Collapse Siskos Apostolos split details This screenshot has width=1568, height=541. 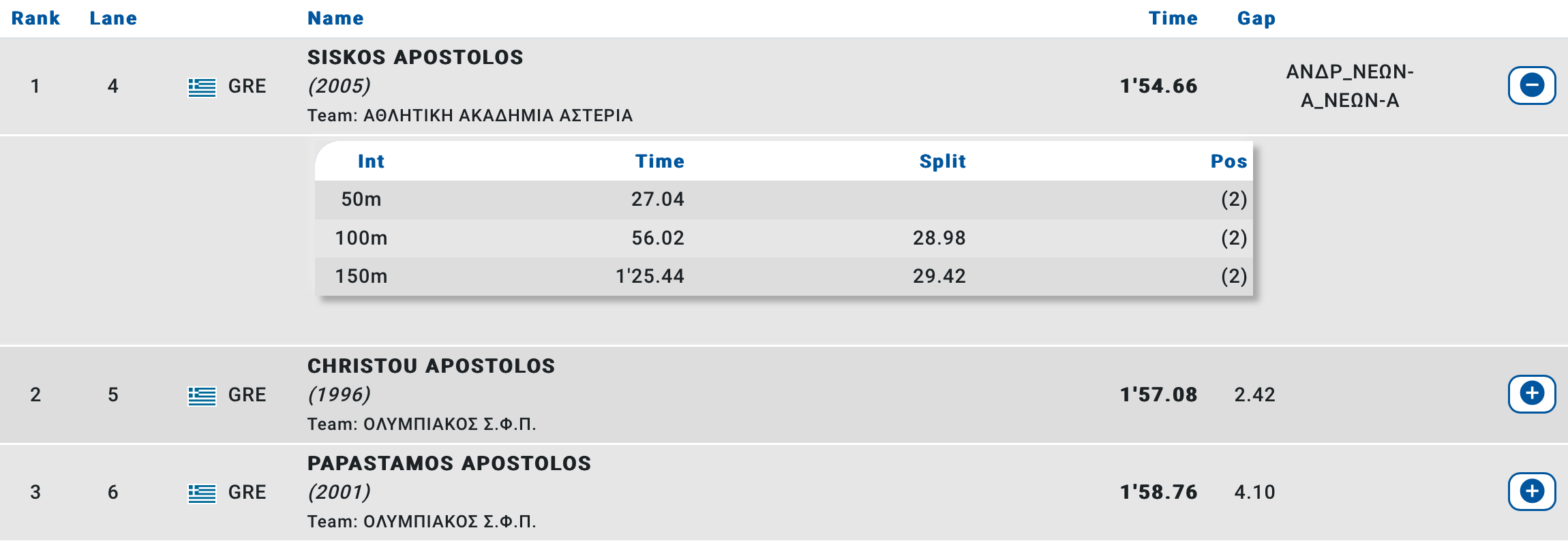(1531, 86)
